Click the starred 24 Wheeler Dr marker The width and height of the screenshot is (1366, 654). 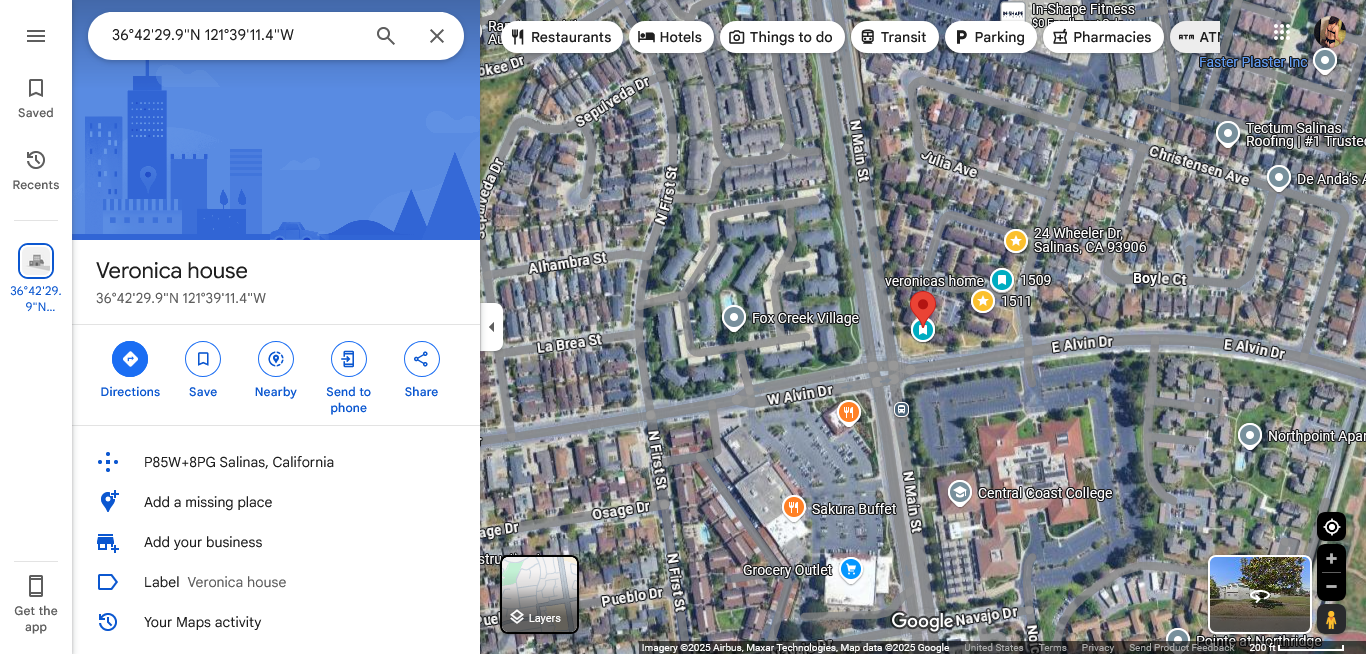tap(1016, 241)
